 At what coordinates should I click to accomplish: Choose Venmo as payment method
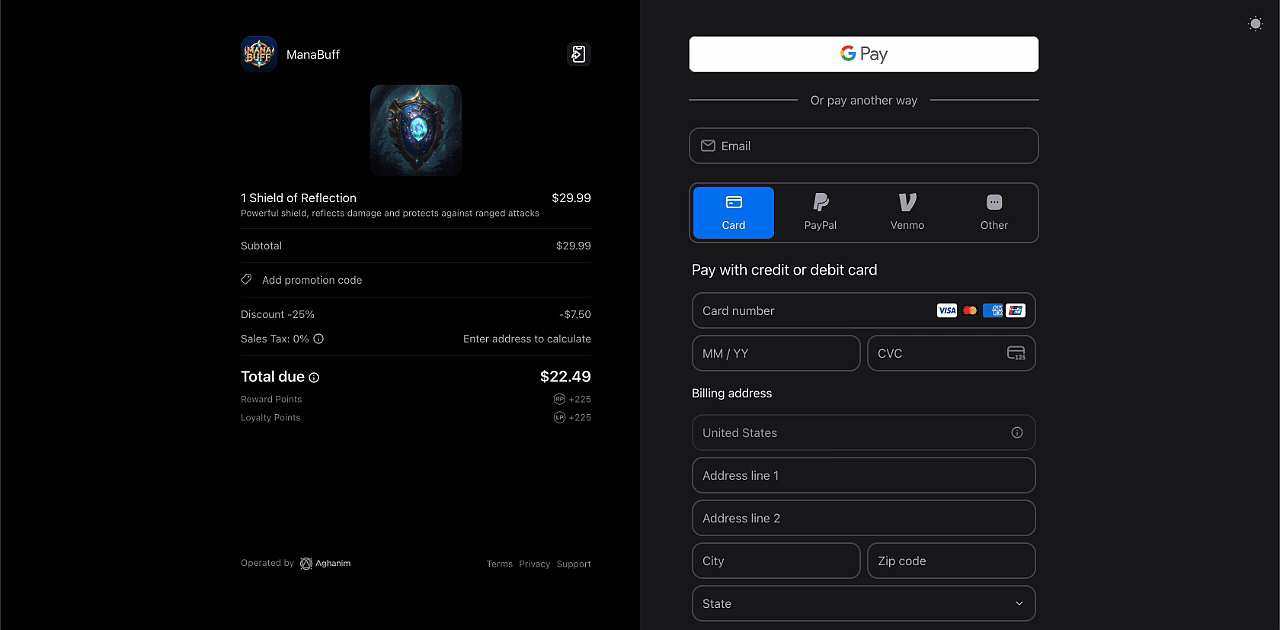(x=907, y=213)
